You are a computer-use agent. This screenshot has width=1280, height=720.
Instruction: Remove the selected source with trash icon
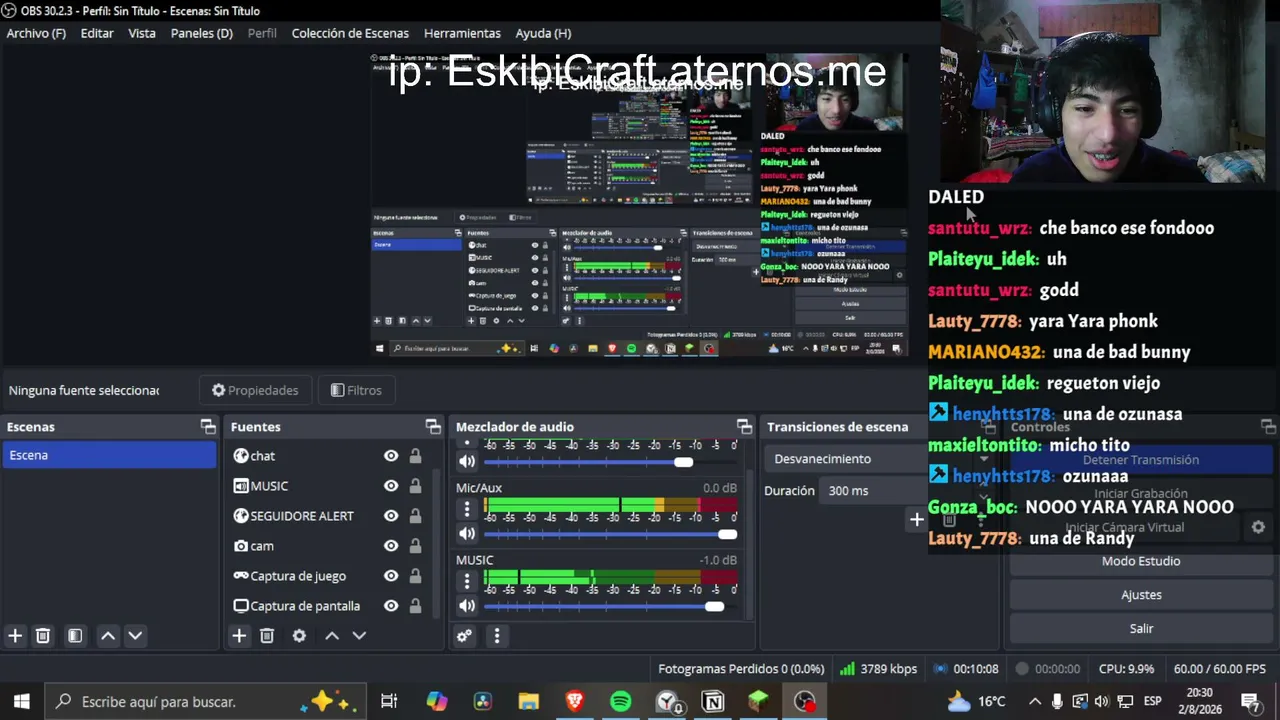(267, 636)
